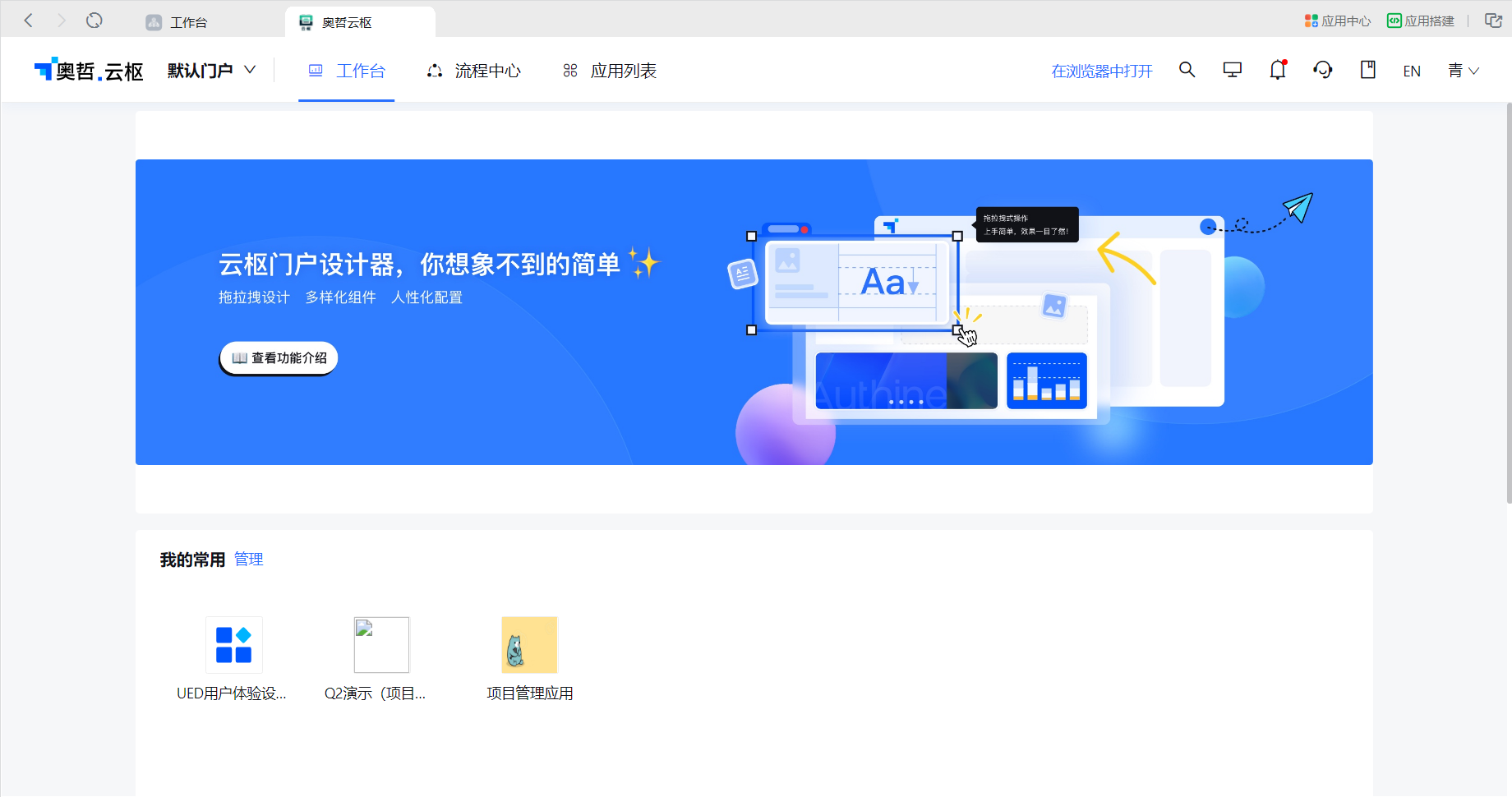
Task: Open the Q2演示 app icon
Action: tap(381, 645)
